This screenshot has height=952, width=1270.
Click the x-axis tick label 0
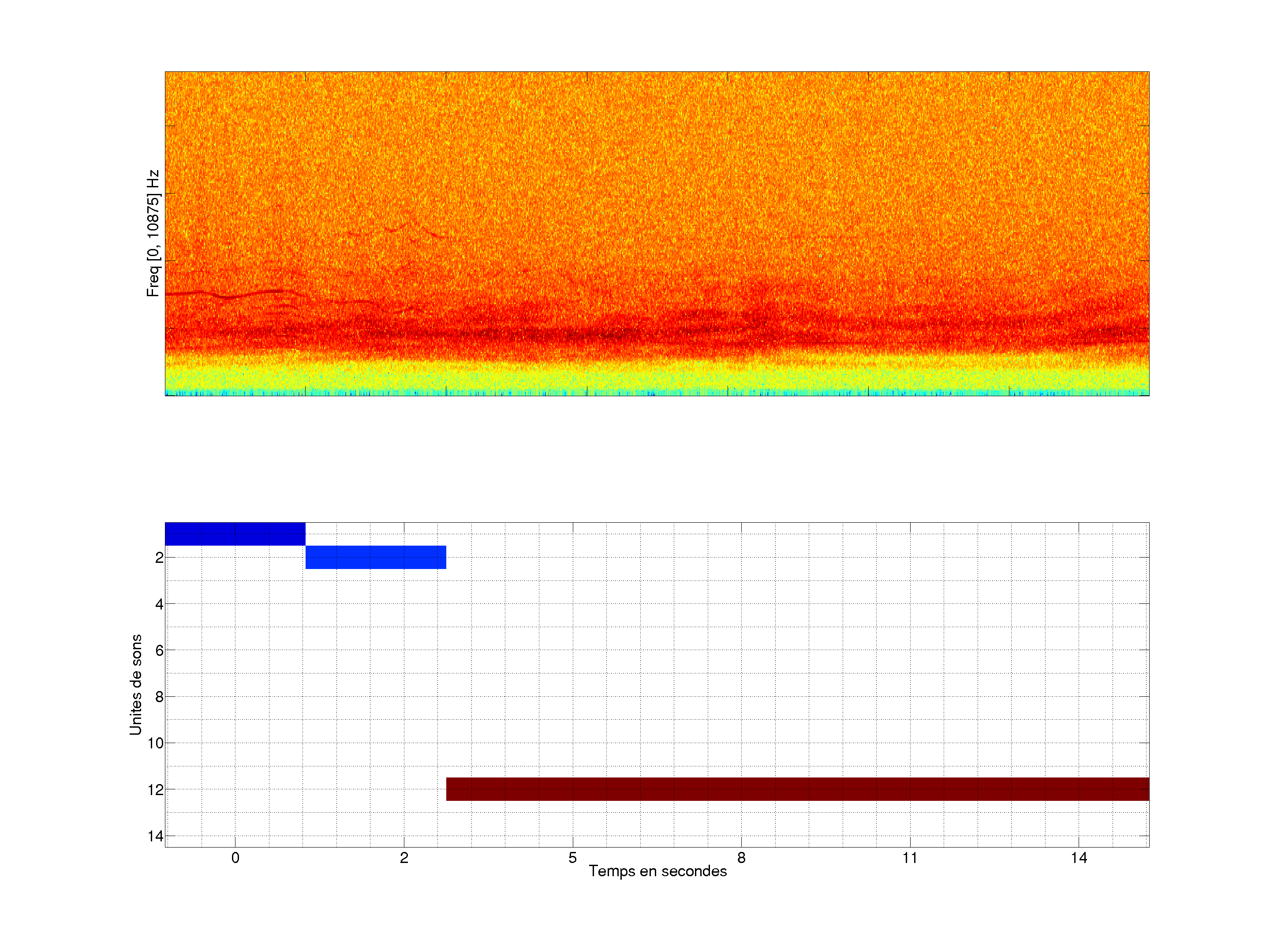(235, 858)
